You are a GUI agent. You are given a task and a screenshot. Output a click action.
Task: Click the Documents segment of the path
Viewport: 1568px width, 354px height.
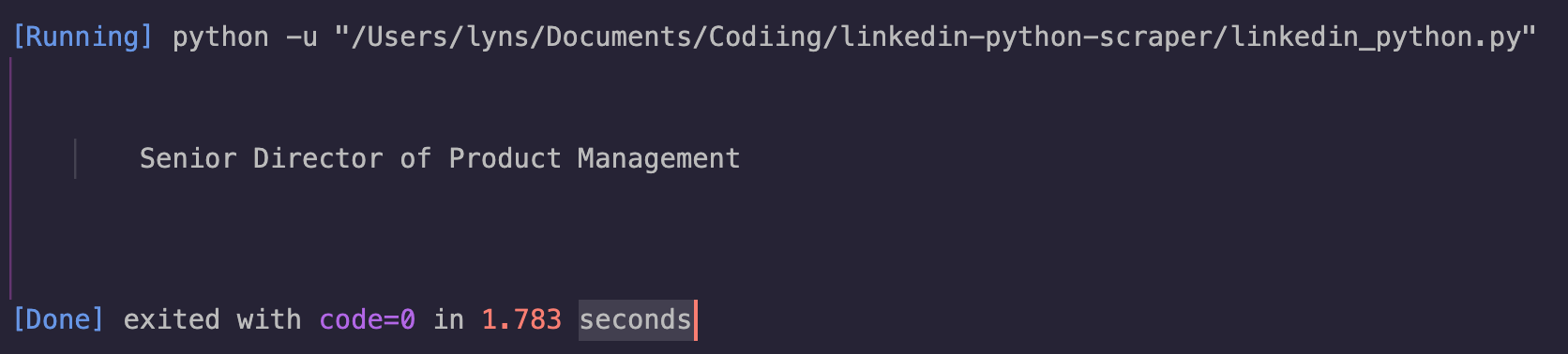click(618, 37)
